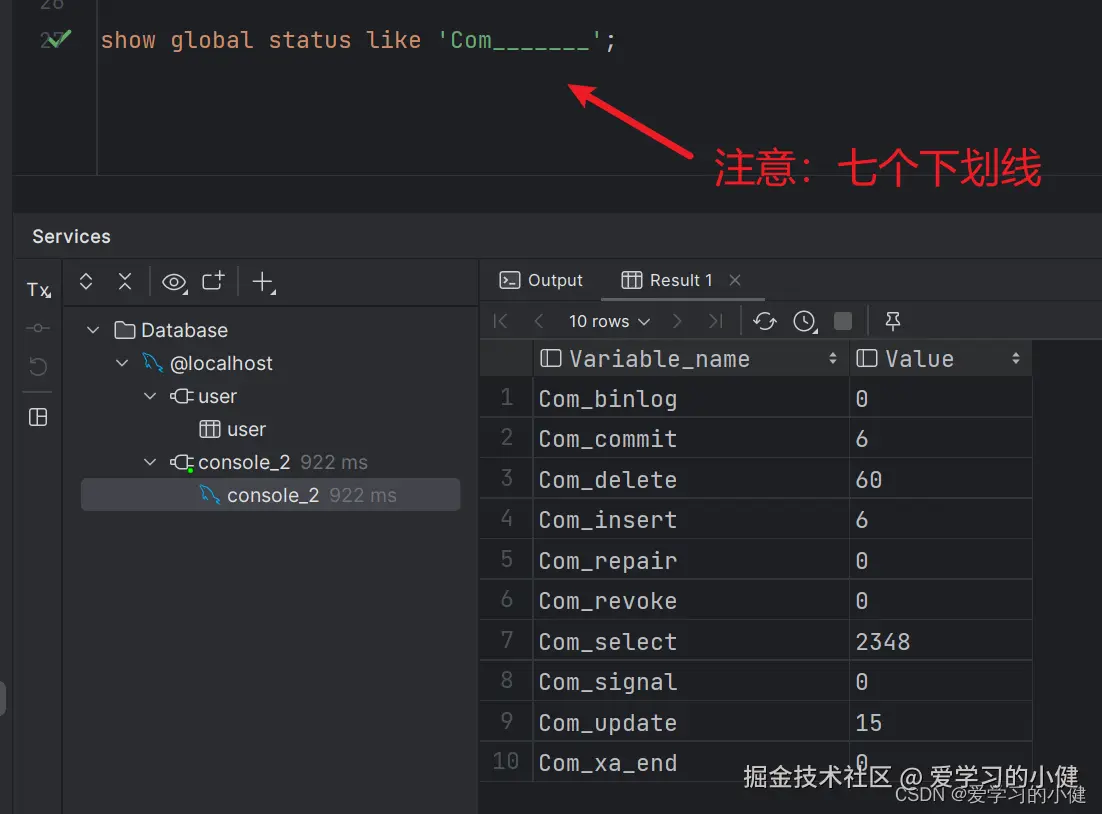Viewport: 1102px width, 814px height.
Task: Open the 10 rows page size dropdown
Action: tap(609, 321)
